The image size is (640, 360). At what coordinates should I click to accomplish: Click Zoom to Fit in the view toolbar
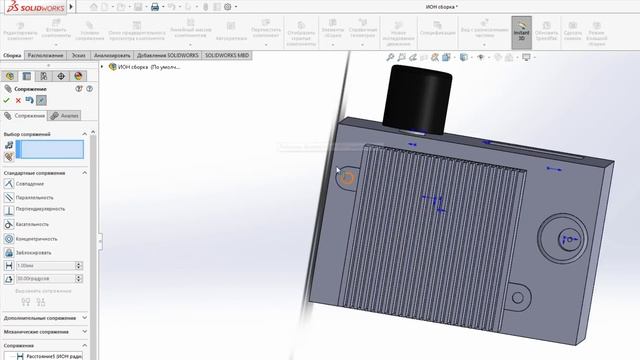(390, 58)
